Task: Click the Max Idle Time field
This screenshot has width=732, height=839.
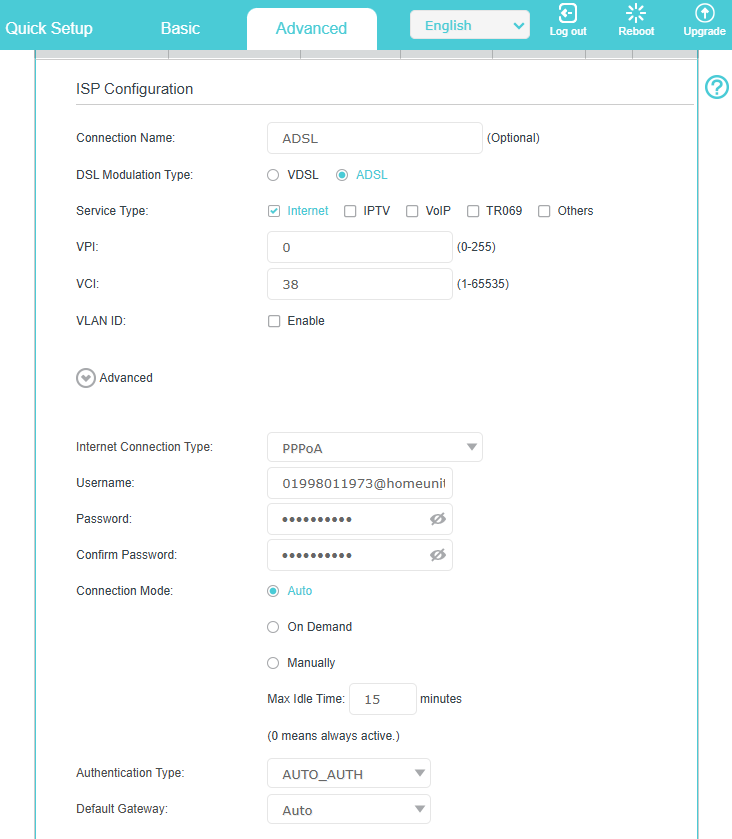Action: point(382,699)
